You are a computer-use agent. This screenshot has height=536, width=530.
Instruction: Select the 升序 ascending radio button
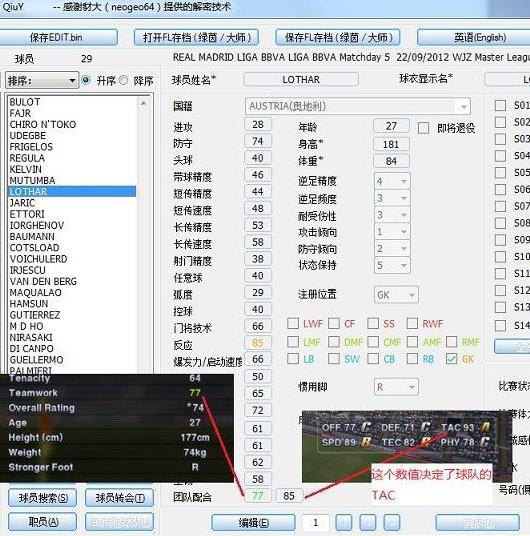(86, 80)
